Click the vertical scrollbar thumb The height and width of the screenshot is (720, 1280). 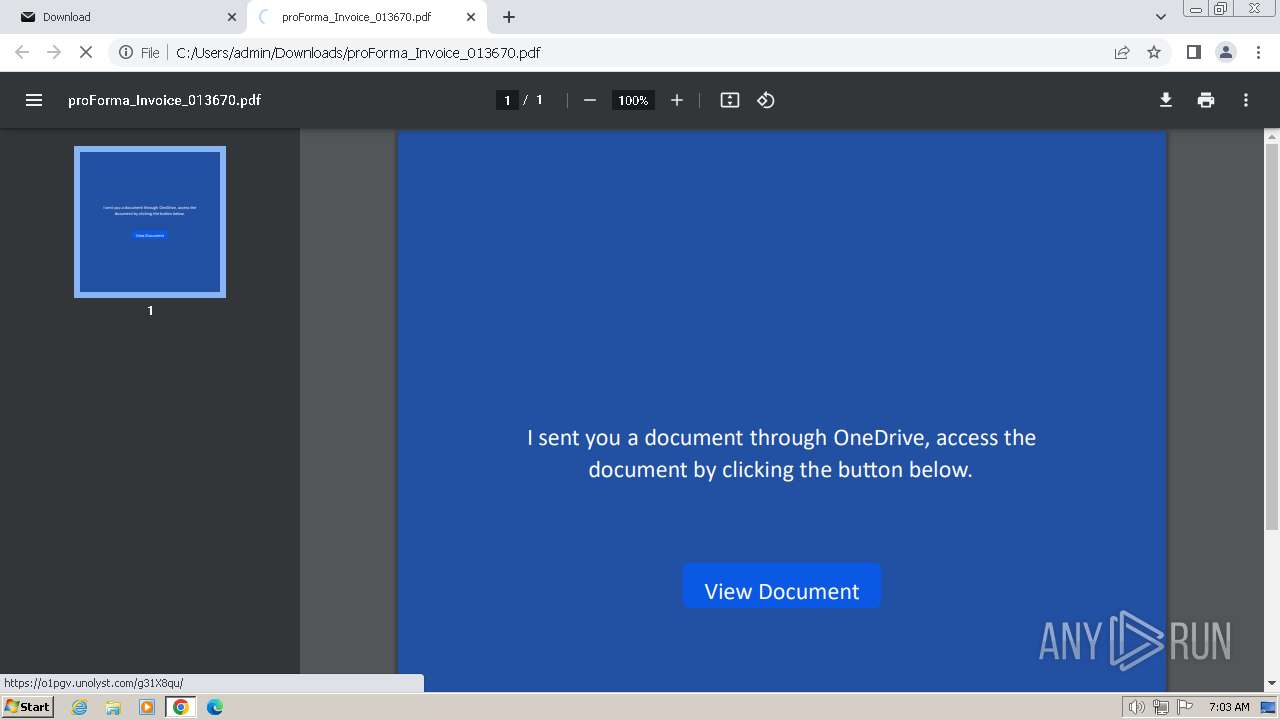[1272, 336]
